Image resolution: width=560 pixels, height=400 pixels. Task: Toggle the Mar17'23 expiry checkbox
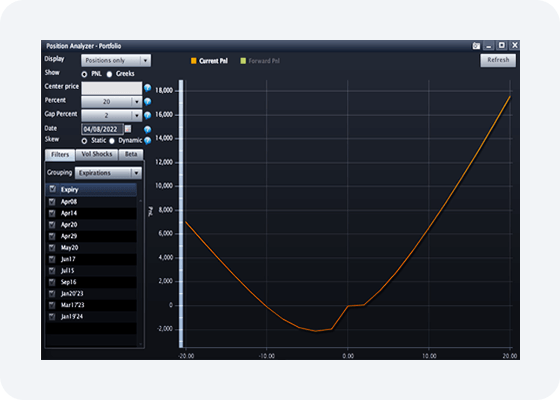[x=52, y=305]
